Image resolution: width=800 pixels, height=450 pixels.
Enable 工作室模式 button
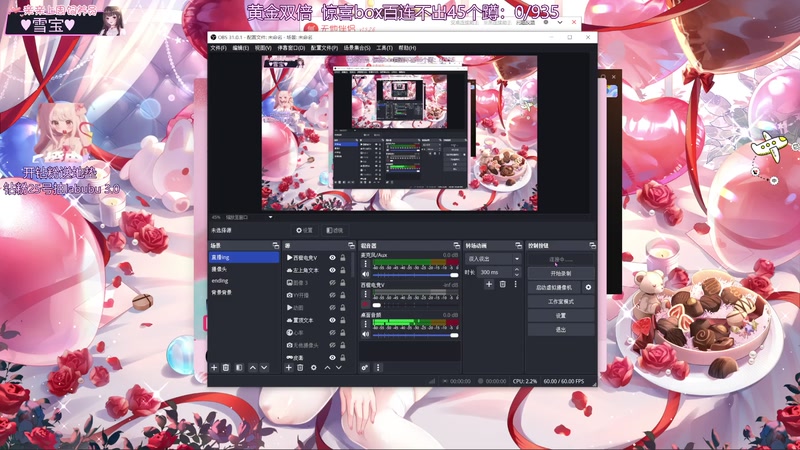tap(561, 302)
